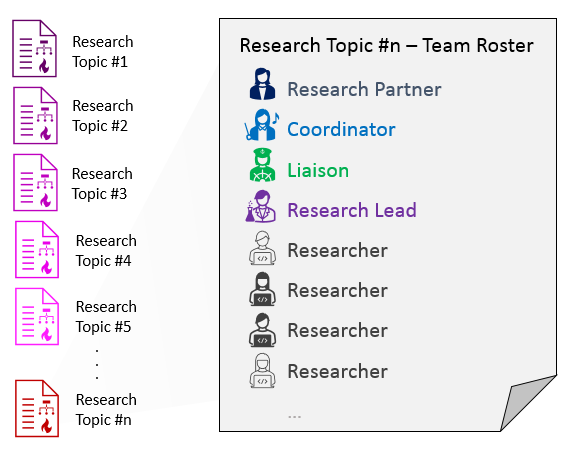Click the Research Topic #1 text label
Viewport: 571px width, 457px height.
click(103, 52)
